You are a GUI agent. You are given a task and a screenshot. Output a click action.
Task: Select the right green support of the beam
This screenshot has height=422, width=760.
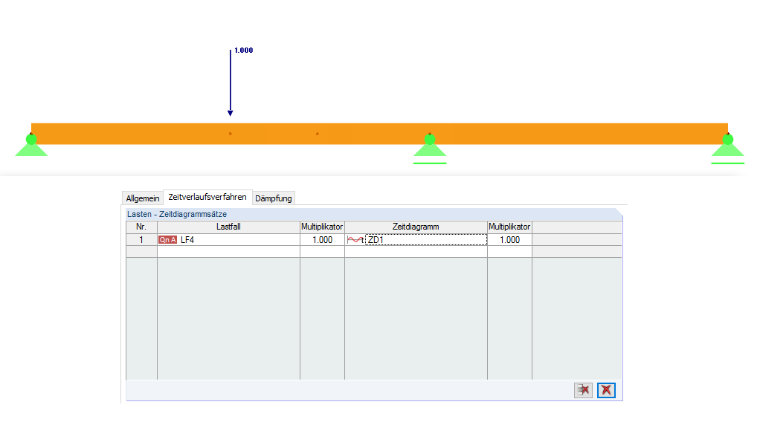click(728, 148)
